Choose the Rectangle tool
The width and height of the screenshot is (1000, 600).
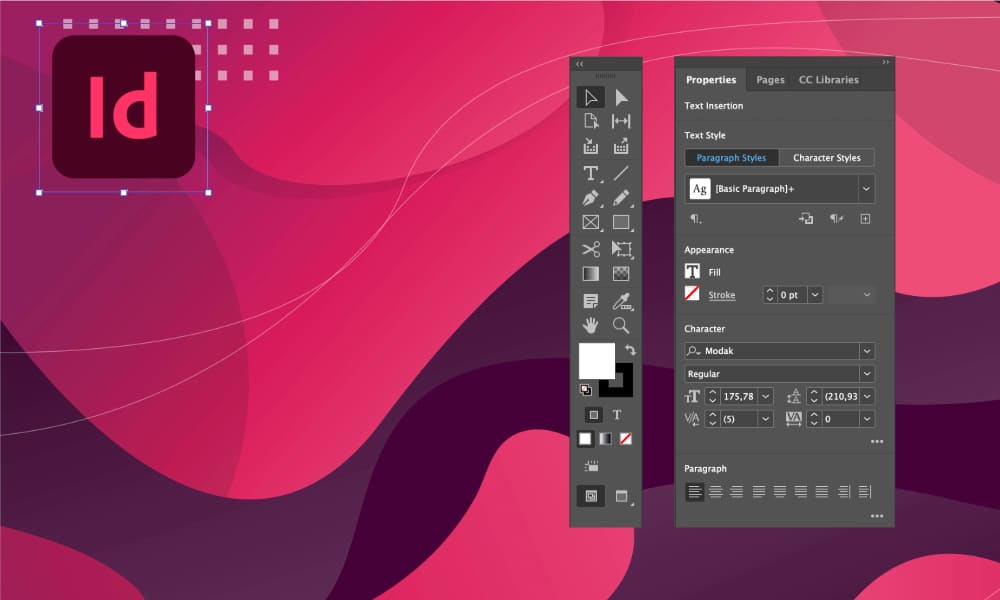621,222
